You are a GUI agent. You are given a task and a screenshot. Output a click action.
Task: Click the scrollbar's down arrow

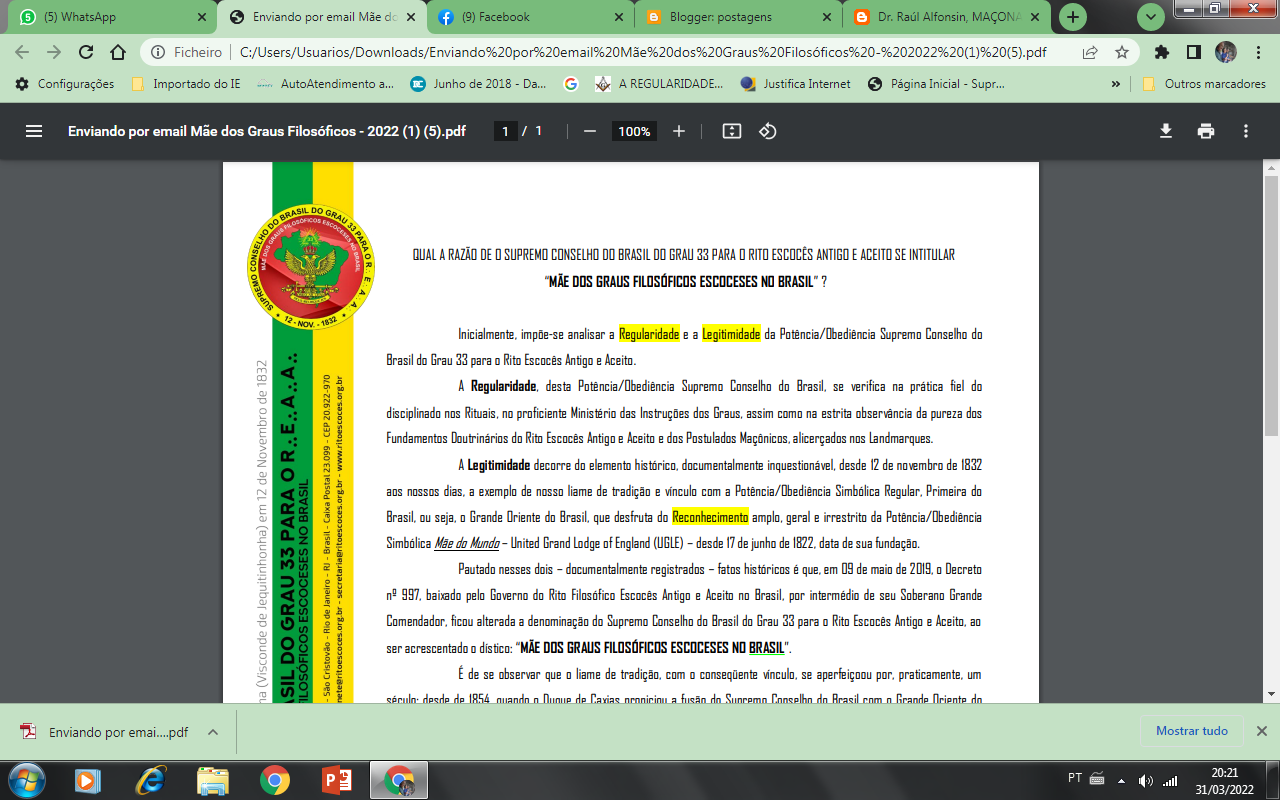click(x=1271, y=693)
